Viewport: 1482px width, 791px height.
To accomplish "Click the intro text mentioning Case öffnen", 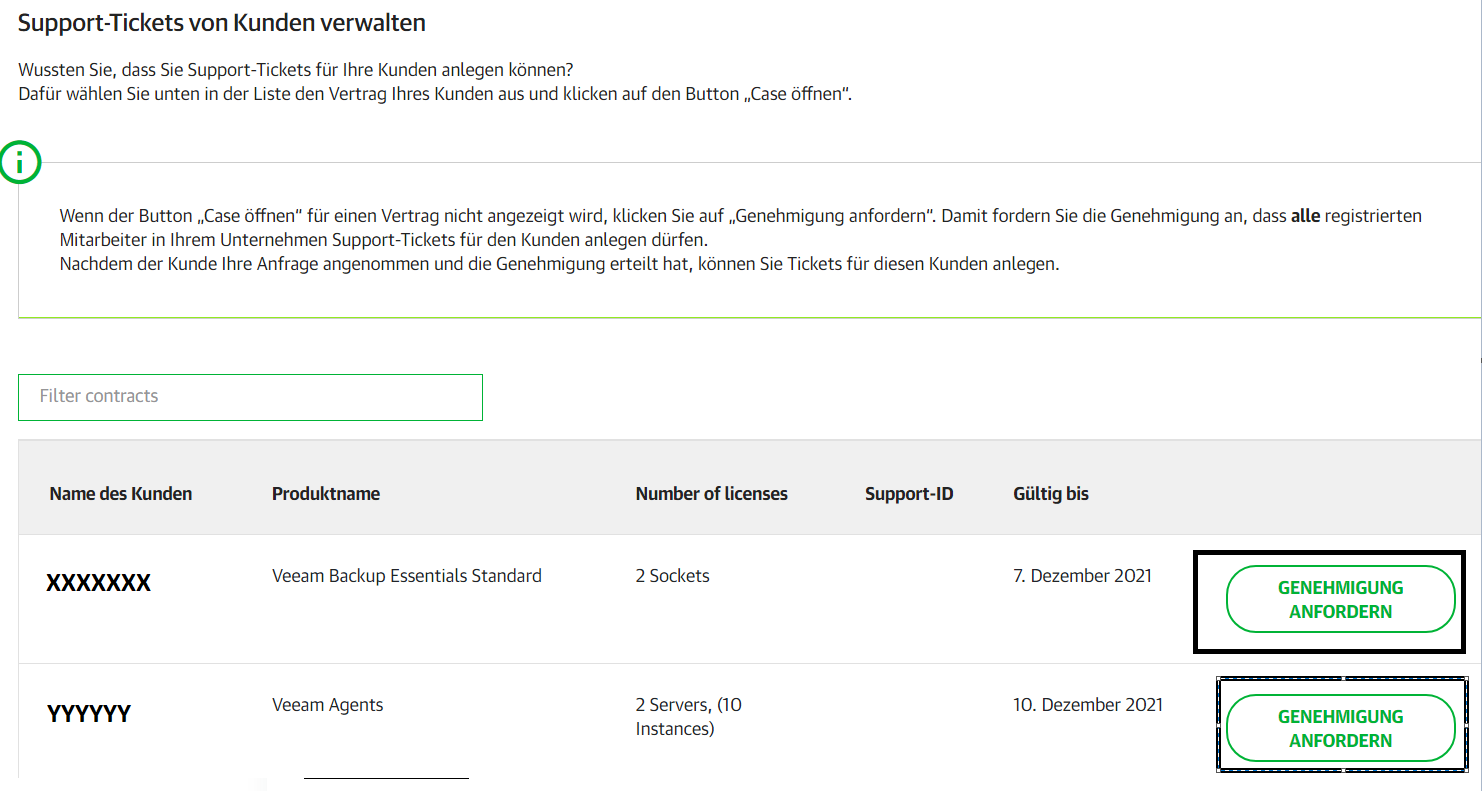I will point(435,84).
